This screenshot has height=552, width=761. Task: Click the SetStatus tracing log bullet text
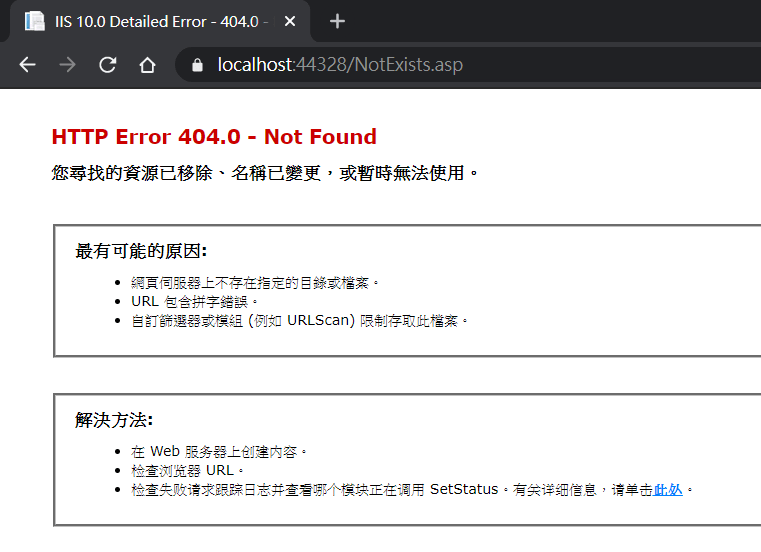click(x=412, y=489)
